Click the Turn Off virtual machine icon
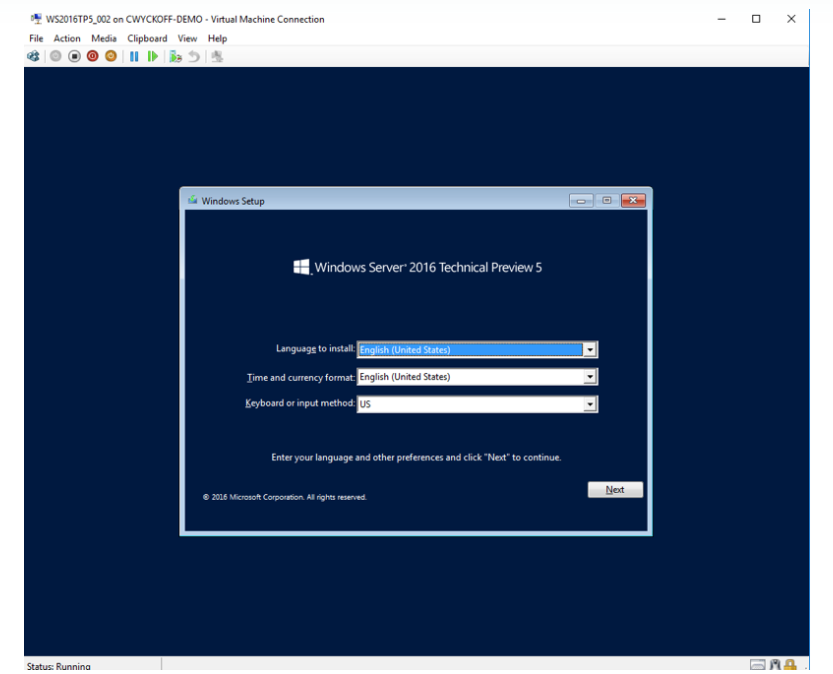The image size is (833, 674). [x=74, y=57]
